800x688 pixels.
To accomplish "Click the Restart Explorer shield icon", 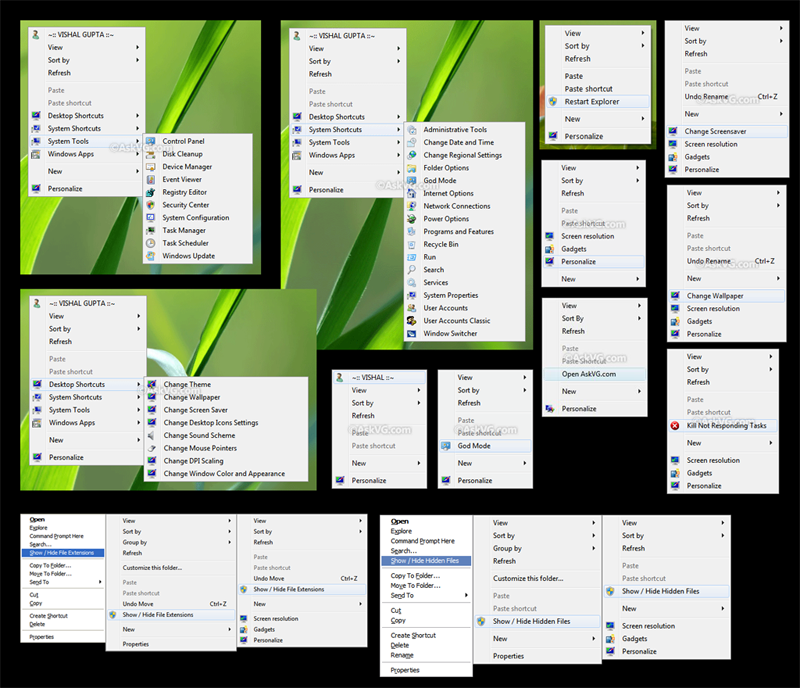I will coord(552,101).
